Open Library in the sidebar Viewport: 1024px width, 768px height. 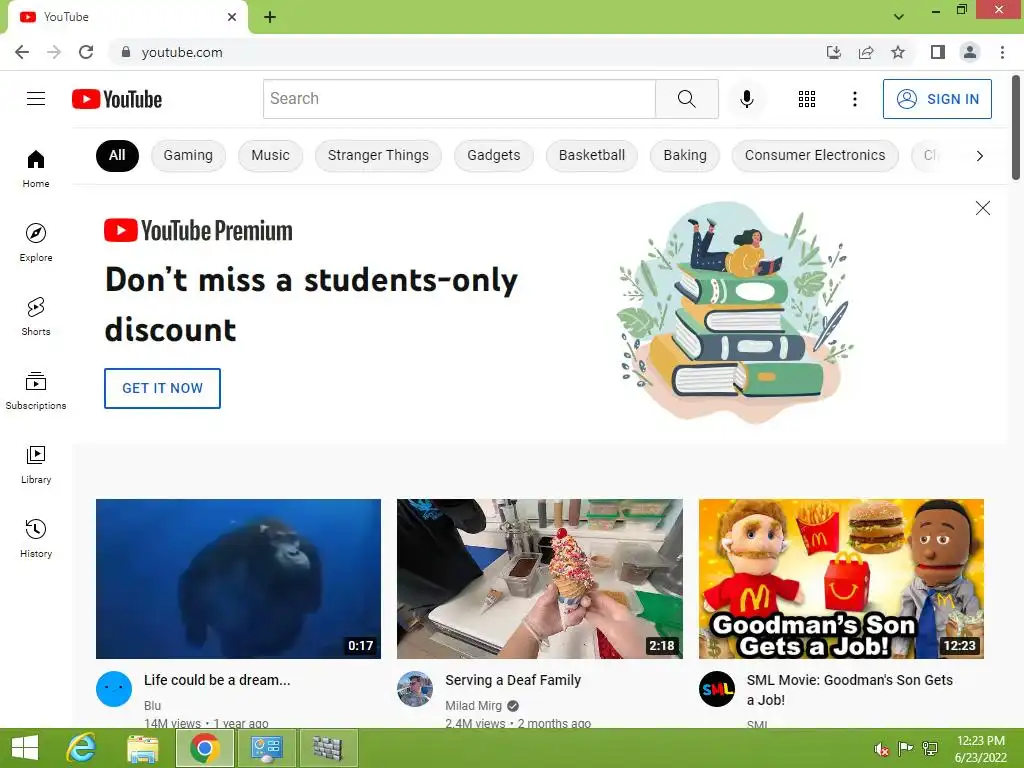[x=36, y=464]
